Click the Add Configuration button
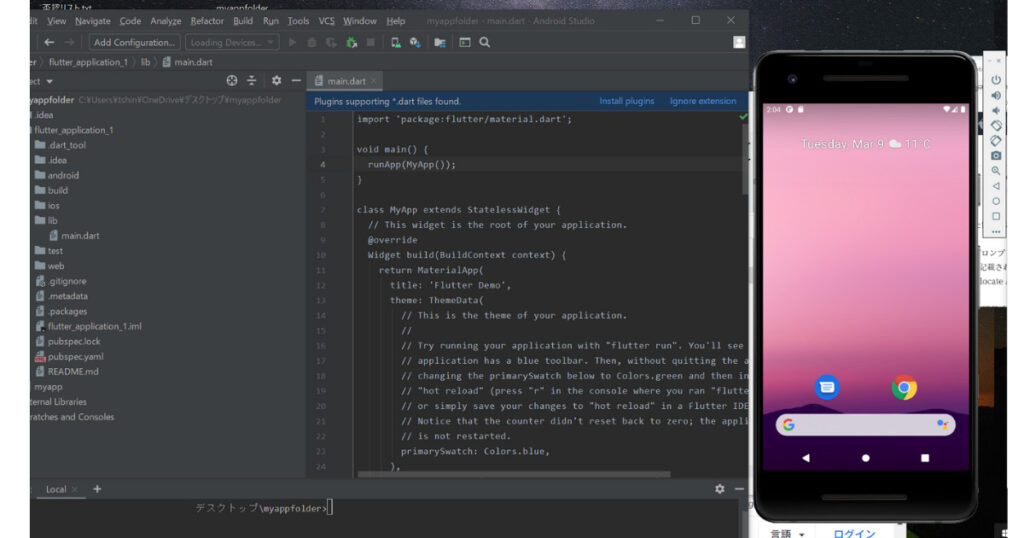 134,42
